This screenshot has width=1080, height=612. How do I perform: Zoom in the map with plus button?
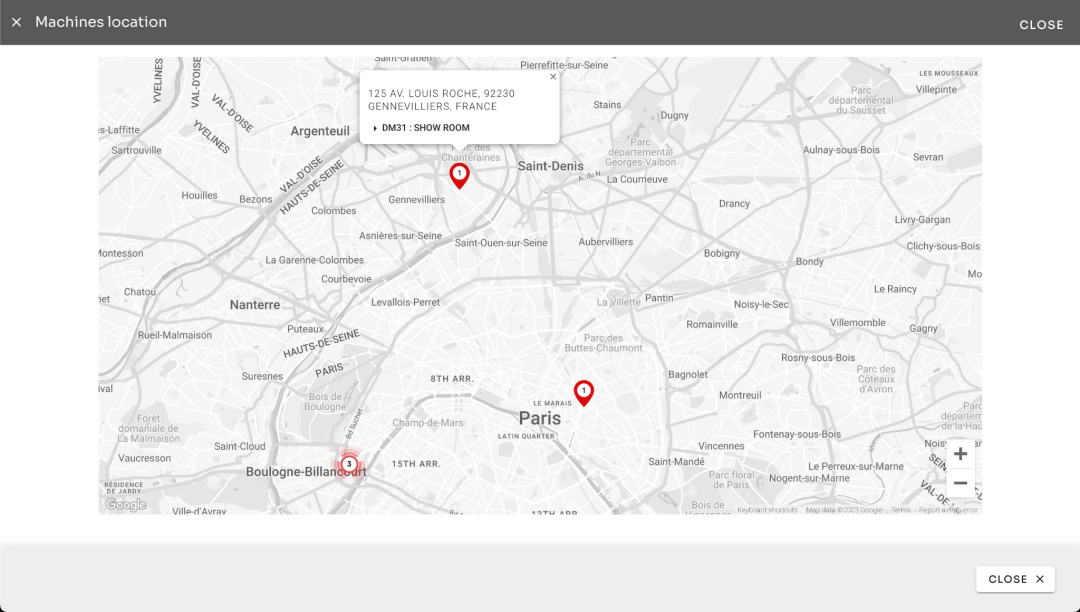click(x=960, y=454)
